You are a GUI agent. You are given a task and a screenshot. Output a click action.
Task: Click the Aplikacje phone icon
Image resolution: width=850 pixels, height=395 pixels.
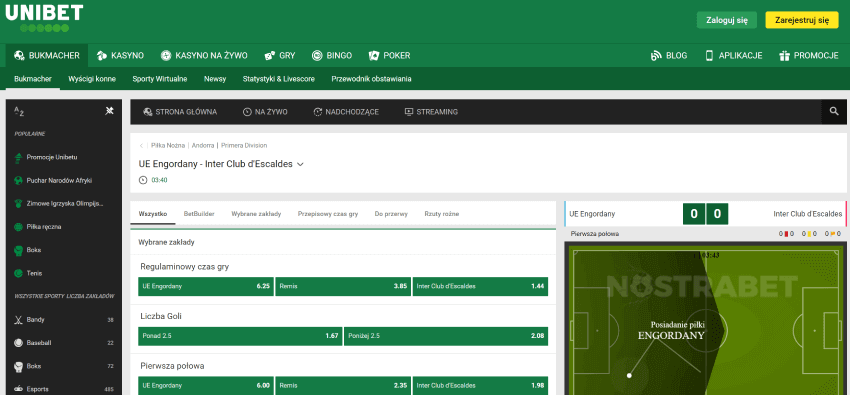(709, 55)
